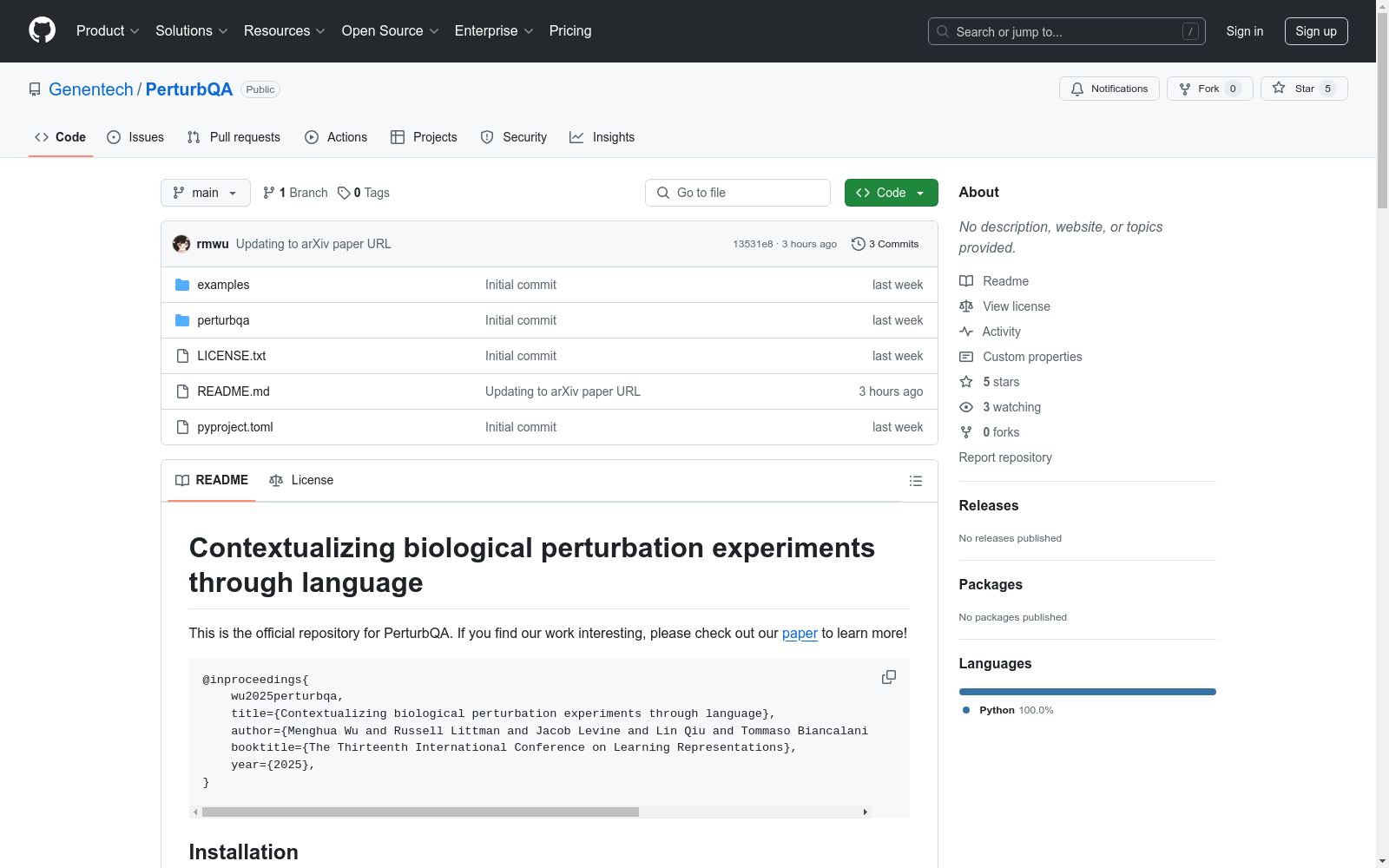Click the pulse icon beside Activity

pyautogui.click(x=966, y=332)
